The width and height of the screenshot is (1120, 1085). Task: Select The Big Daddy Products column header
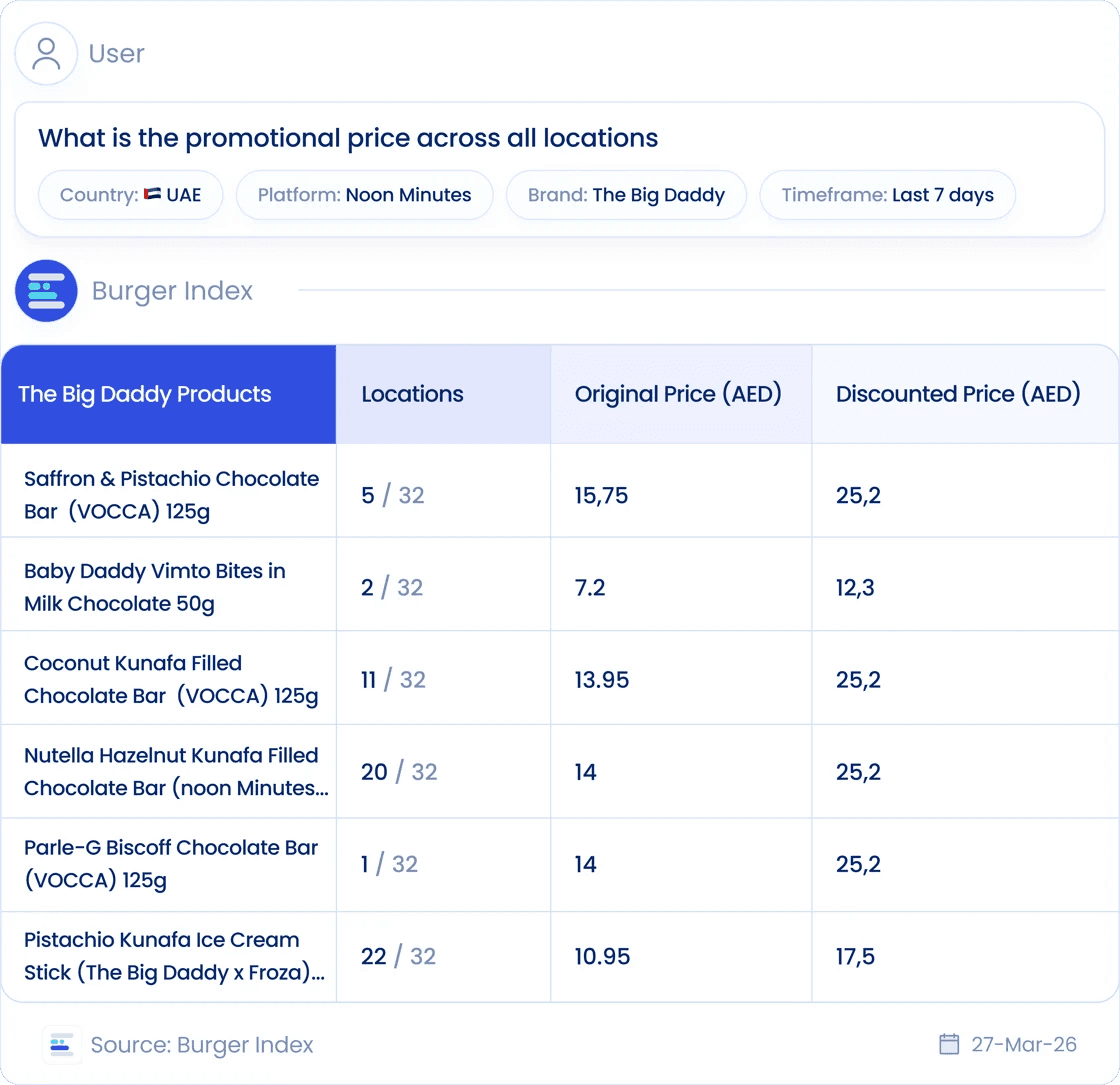pyautogui.click(x=169, y=394)
